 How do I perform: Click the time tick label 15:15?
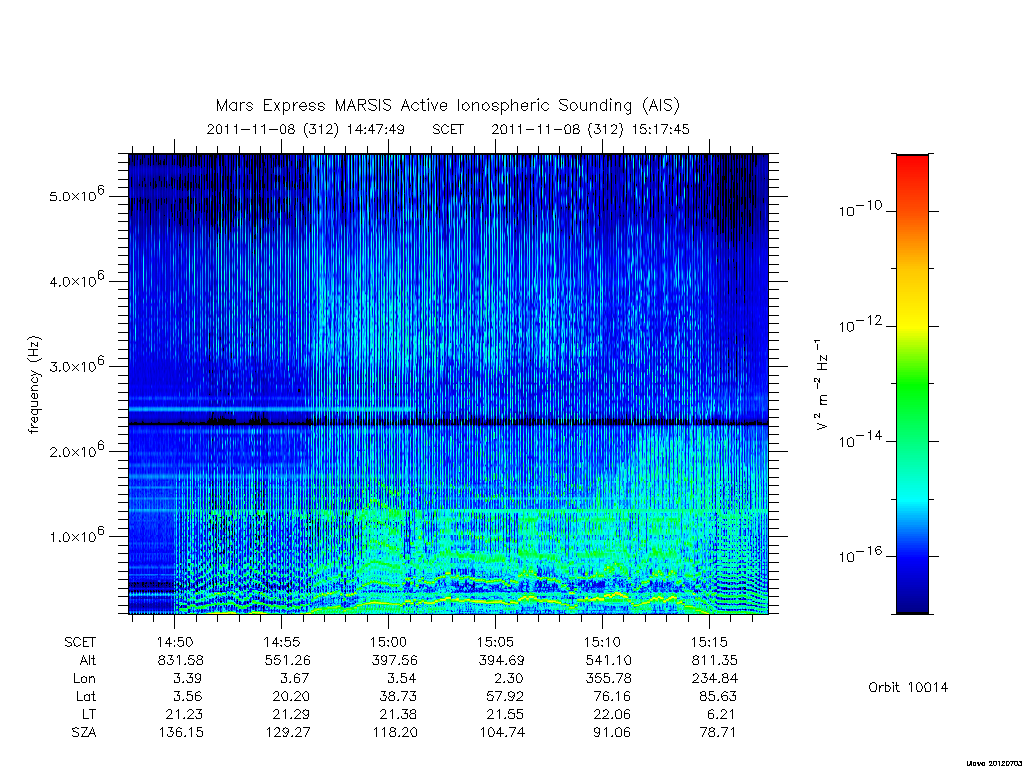point(709,643)
